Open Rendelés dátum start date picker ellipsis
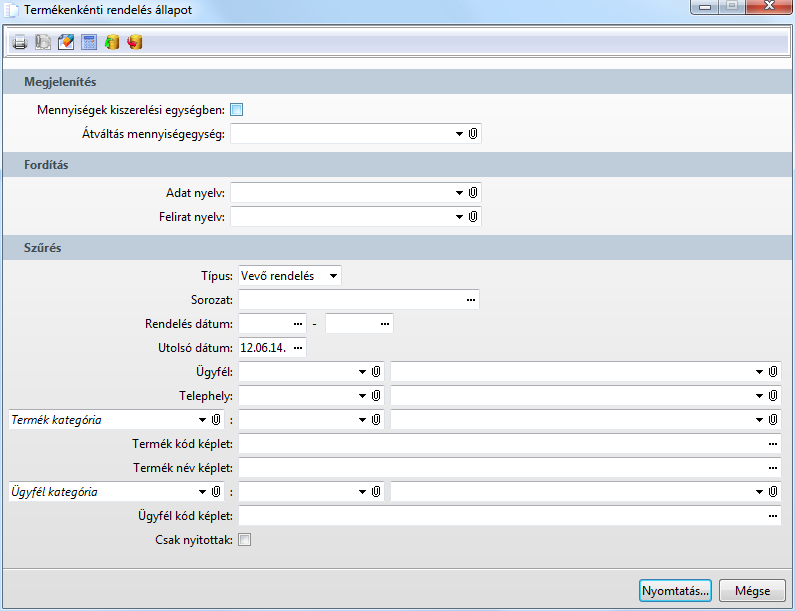 [298, 324]
